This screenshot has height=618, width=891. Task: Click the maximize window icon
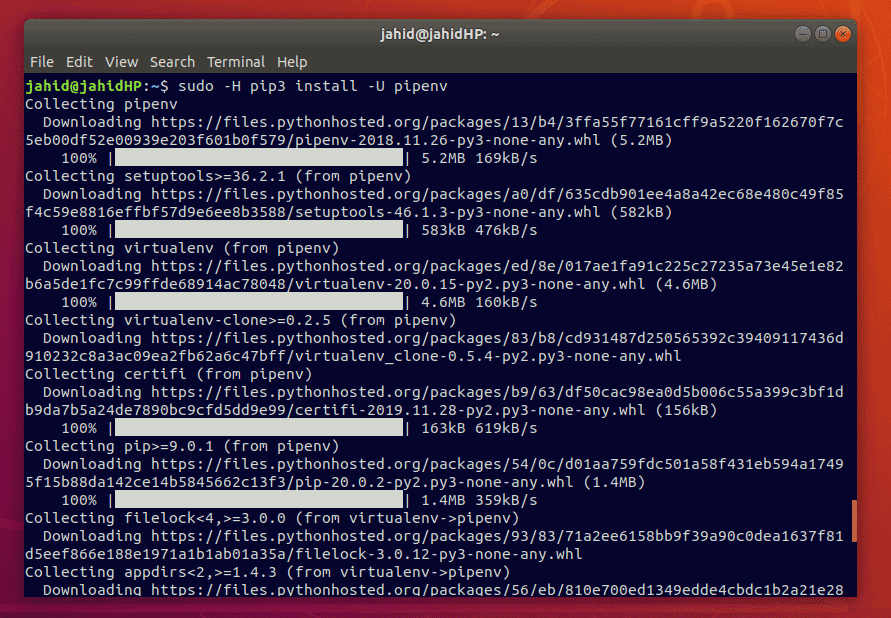pos(821,33)
